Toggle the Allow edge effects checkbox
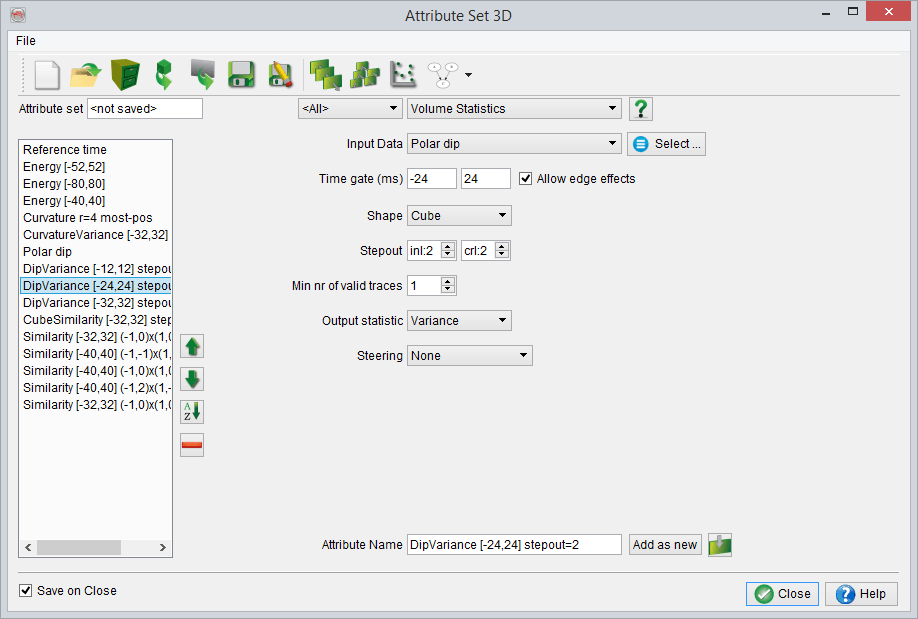 526,179
